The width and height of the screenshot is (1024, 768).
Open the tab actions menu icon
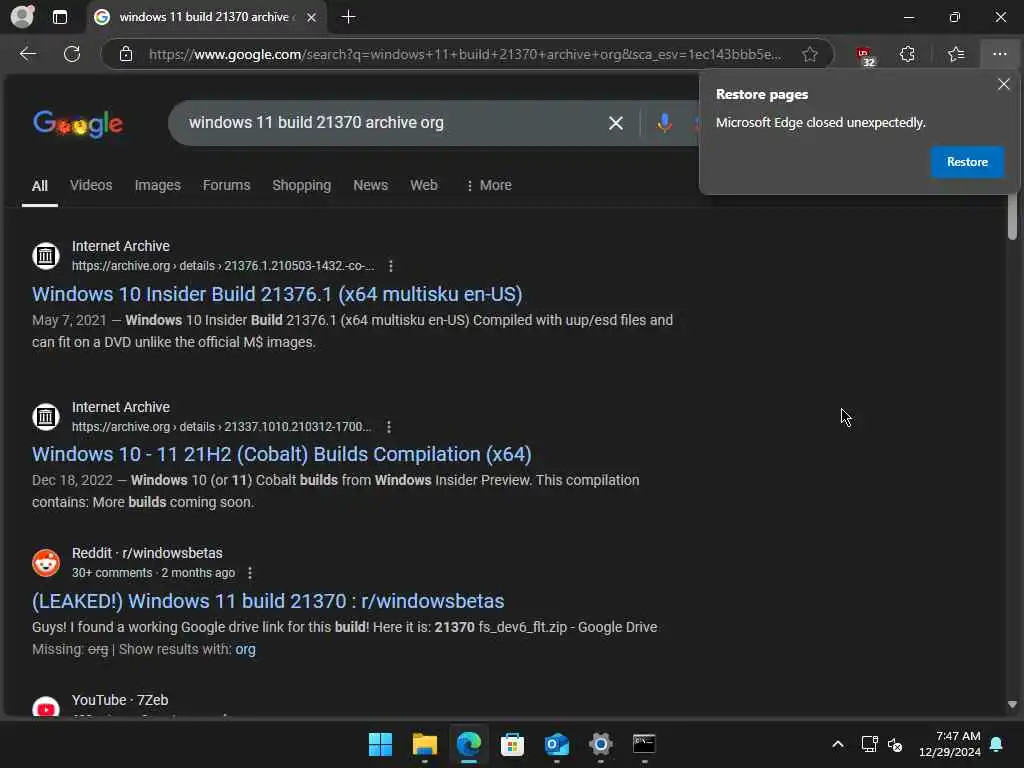59,17
